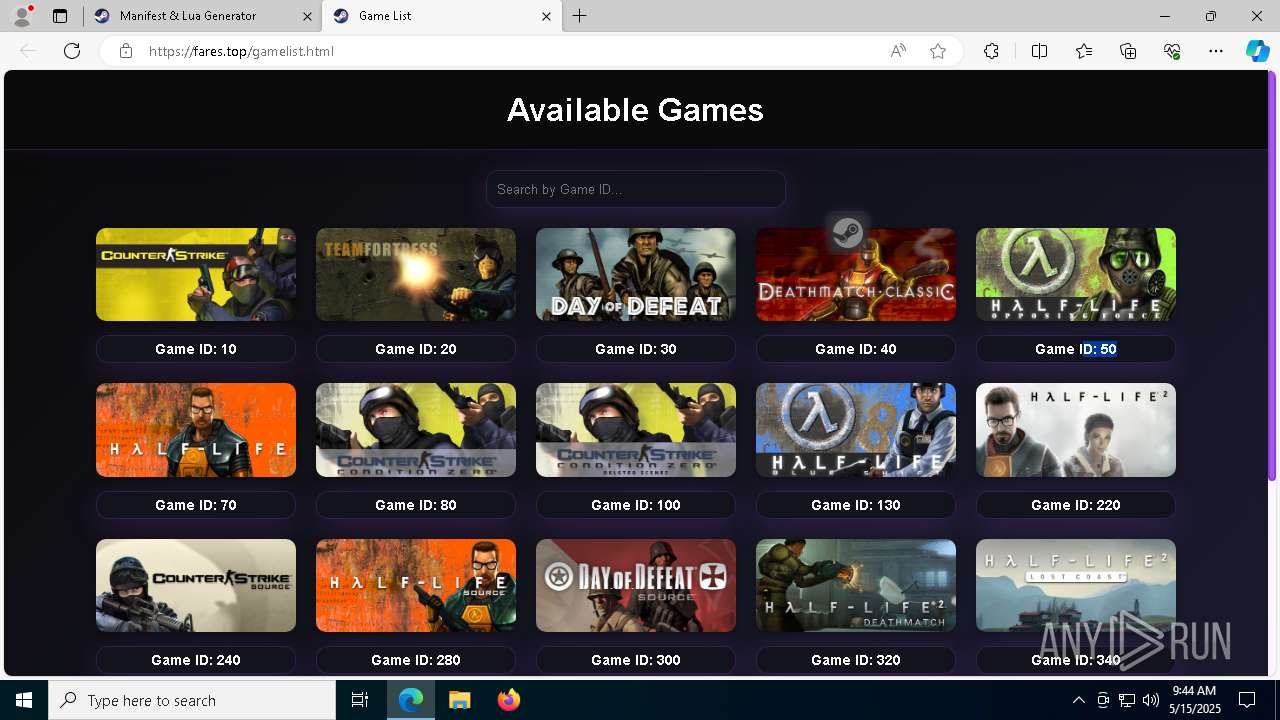Image resolution: width=1280 pixels, height=720 pixels.
Task: Open Half-Life Blue Shift thumbnail
Action: tap(856, 430)
